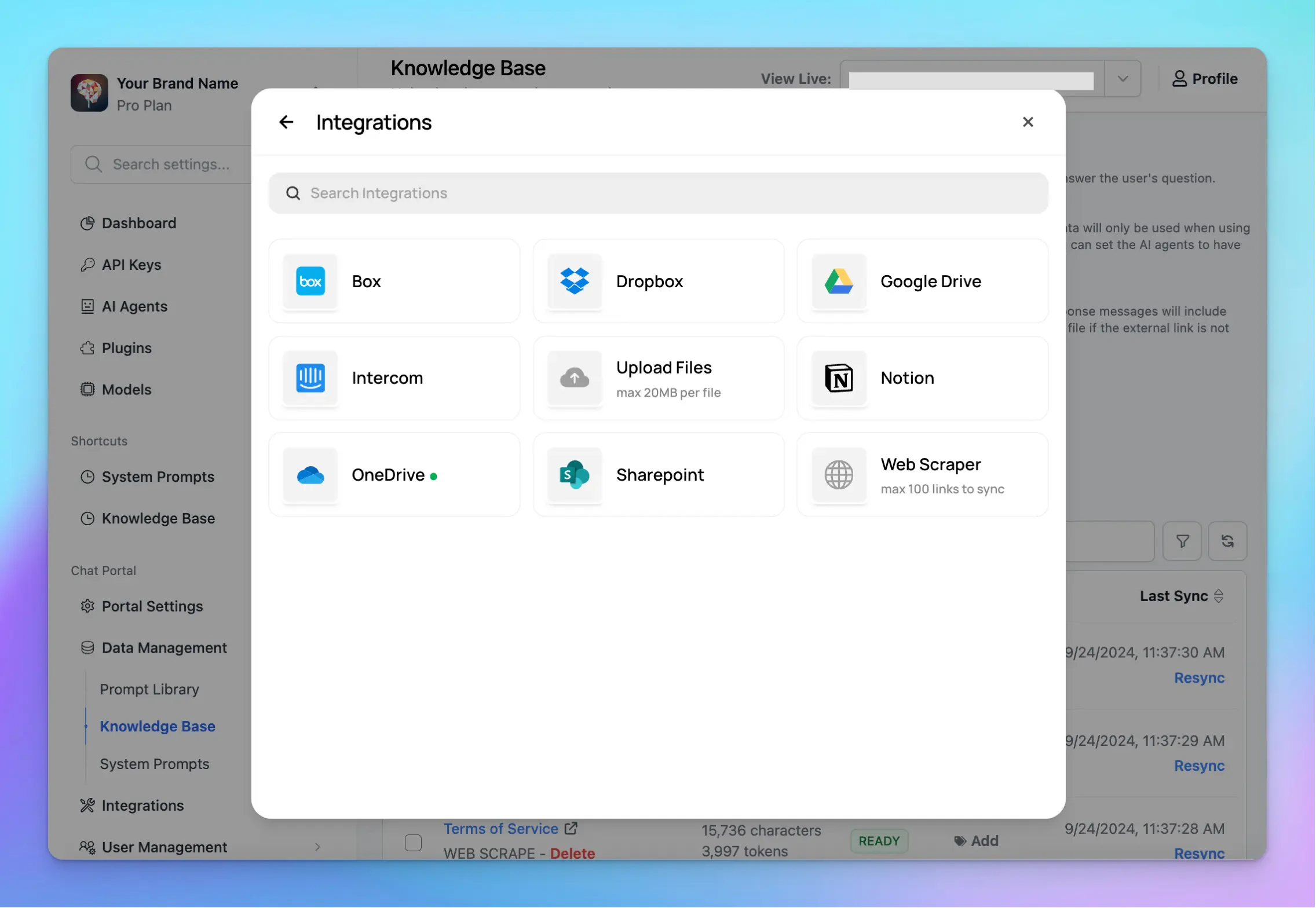Click the filter funnel icon
Screen dimensions: 1316x908
point(1182,541)
